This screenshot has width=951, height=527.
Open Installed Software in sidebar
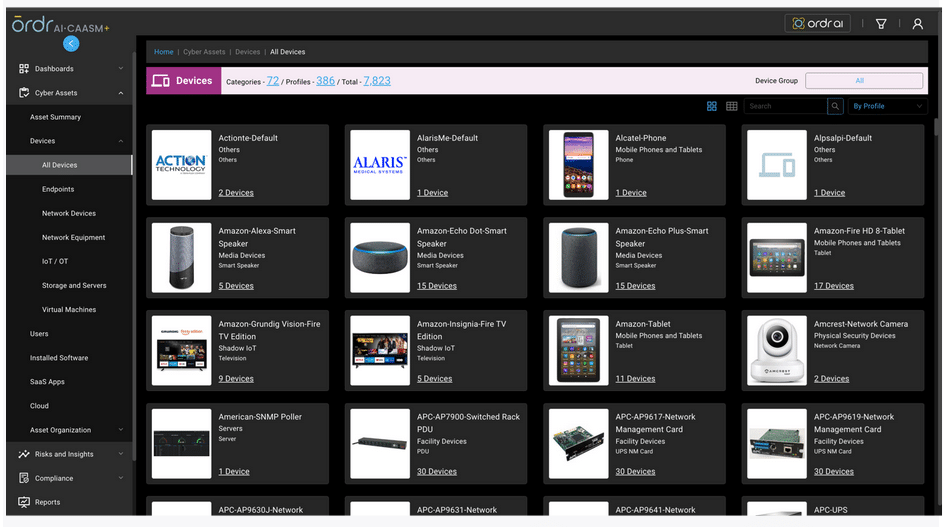tap(59, 358)
